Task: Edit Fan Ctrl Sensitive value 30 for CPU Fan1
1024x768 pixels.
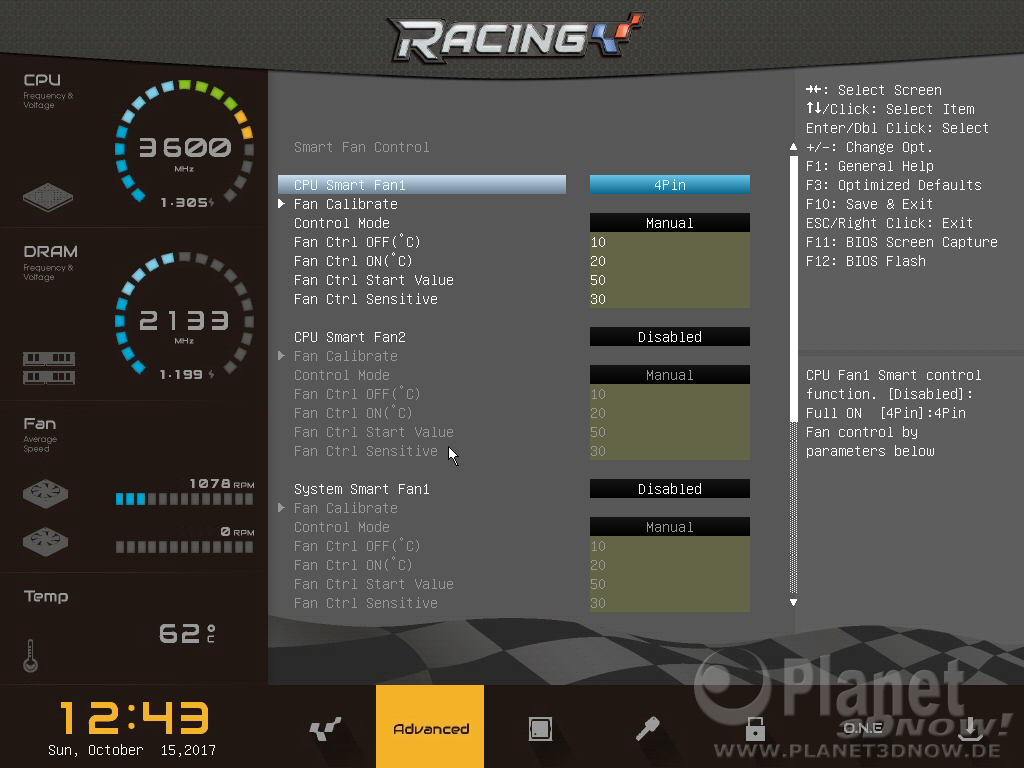Action: click(669, 299)
